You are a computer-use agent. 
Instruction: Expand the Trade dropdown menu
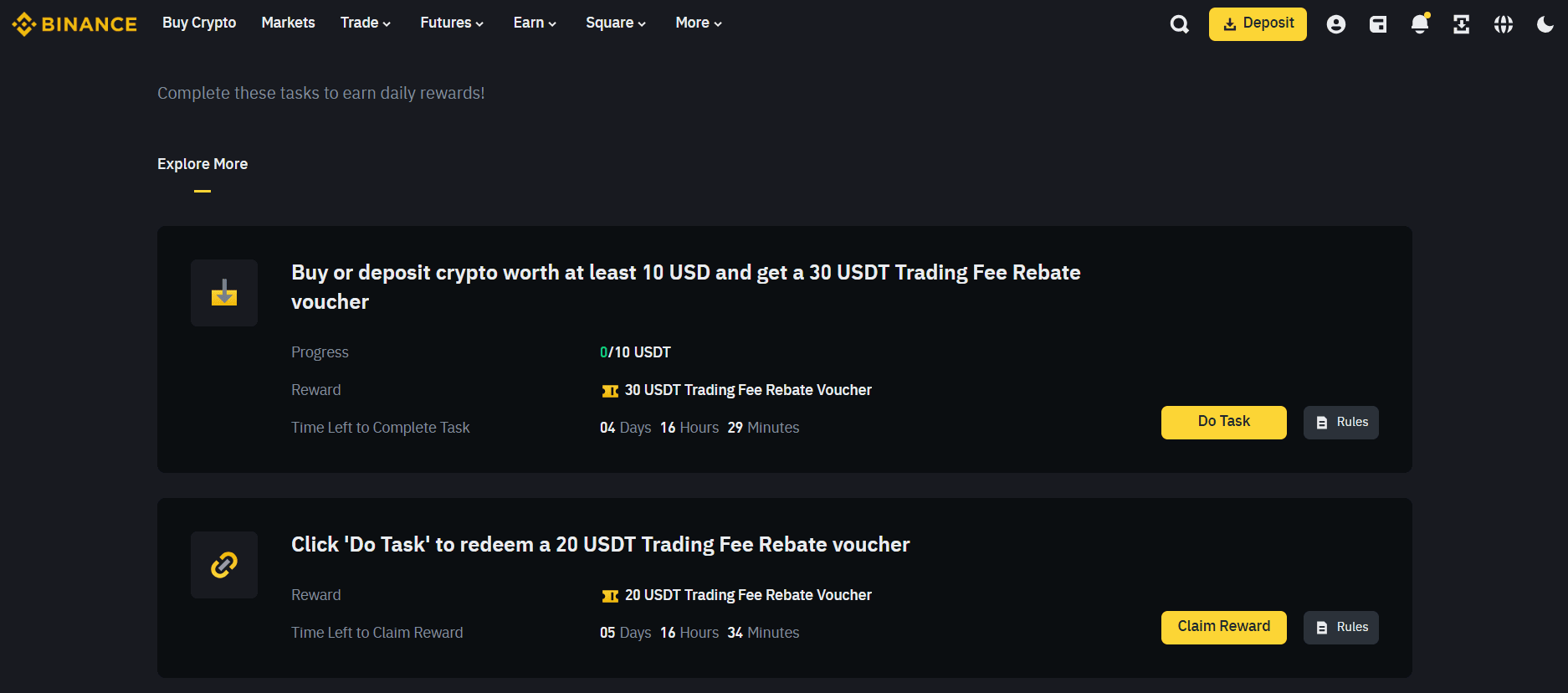tap(366, 23)
